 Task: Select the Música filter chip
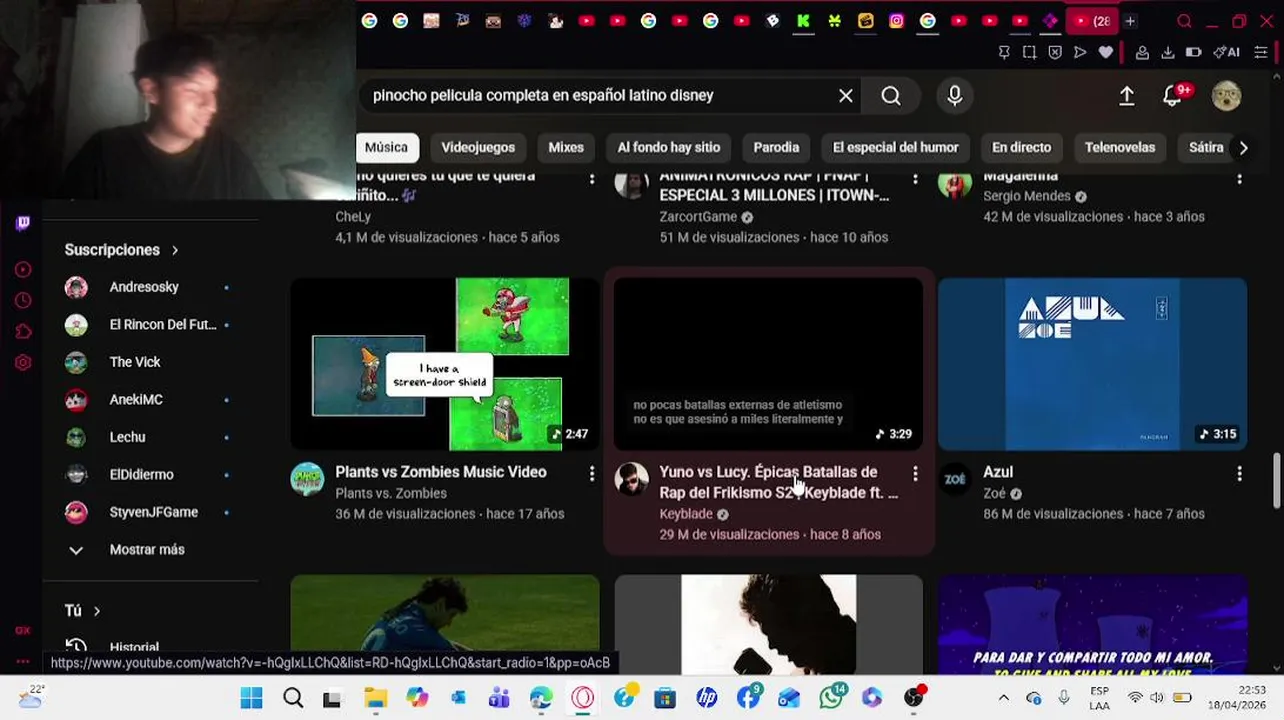[386, 147]
